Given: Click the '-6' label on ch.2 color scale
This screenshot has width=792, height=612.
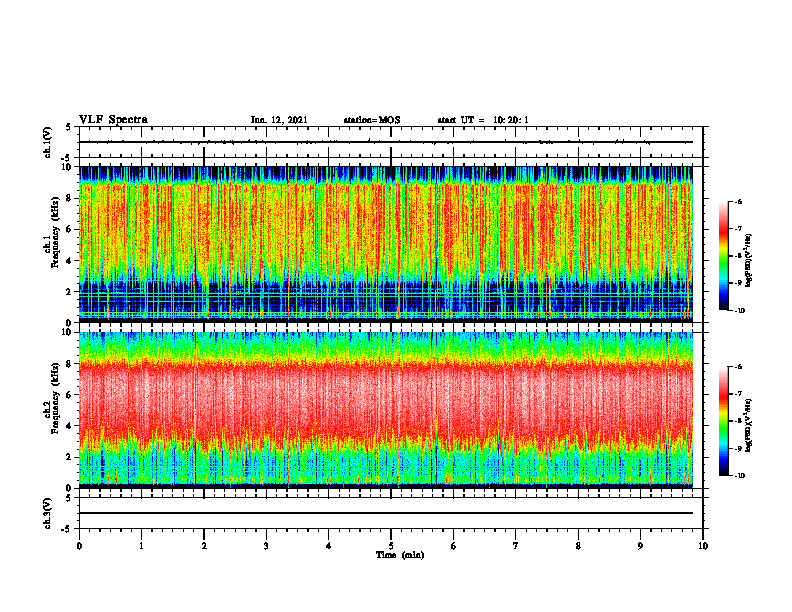Looking at the screenshot, I should pos(739,367).
